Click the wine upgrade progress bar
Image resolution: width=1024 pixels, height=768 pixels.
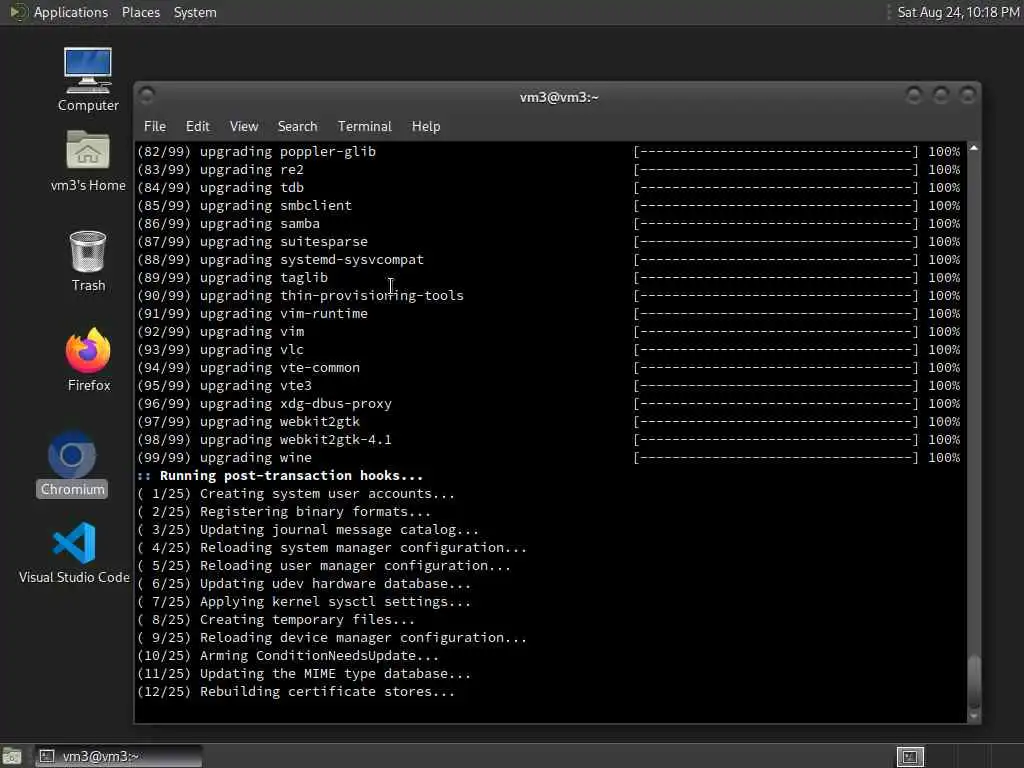776,458
